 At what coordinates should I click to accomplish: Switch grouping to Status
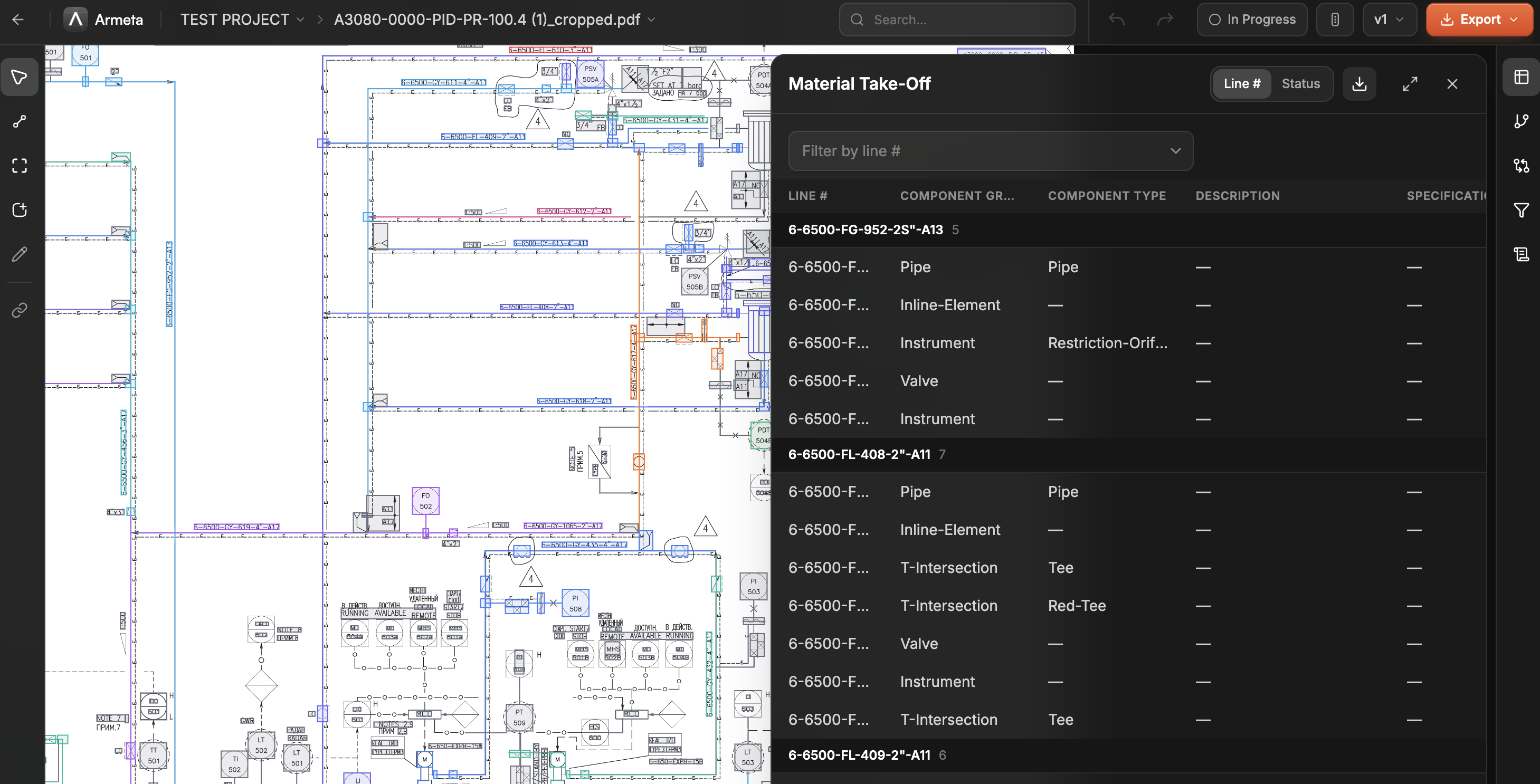pyautogui.click(x=1300, y=84)
